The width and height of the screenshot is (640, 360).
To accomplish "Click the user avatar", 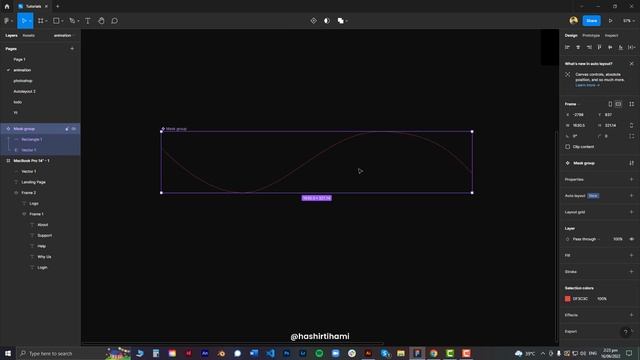I will click(x=573, y=20).
